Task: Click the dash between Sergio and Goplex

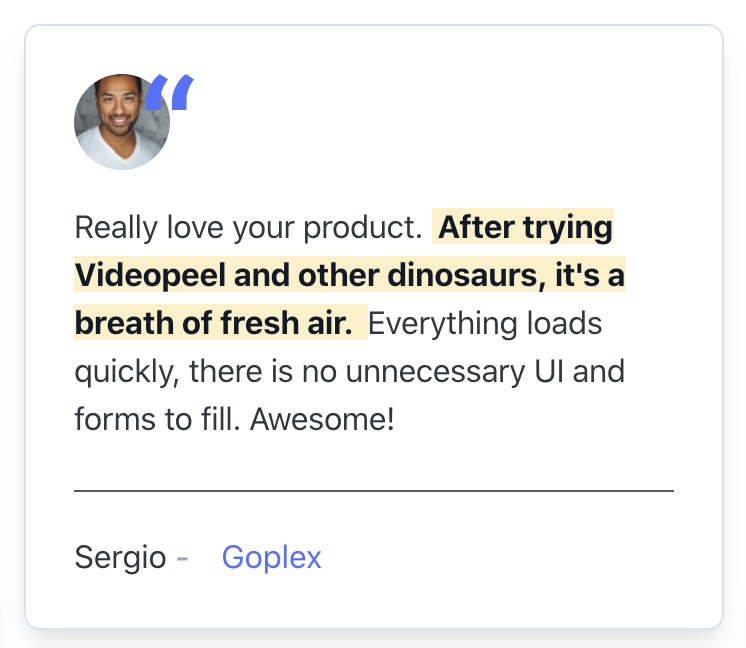Action: 182,557
